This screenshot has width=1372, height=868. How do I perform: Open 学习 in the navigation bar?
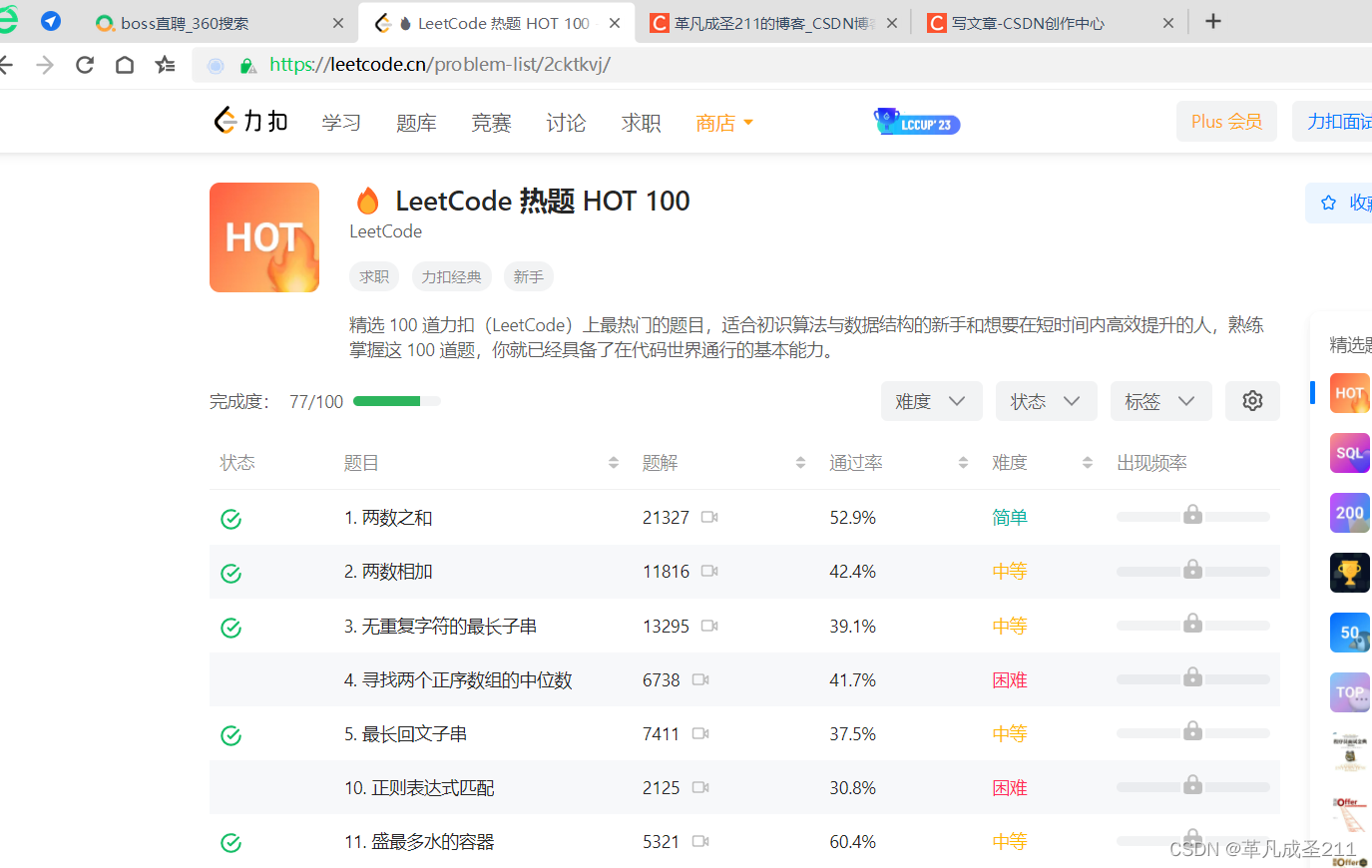point(341,123)
